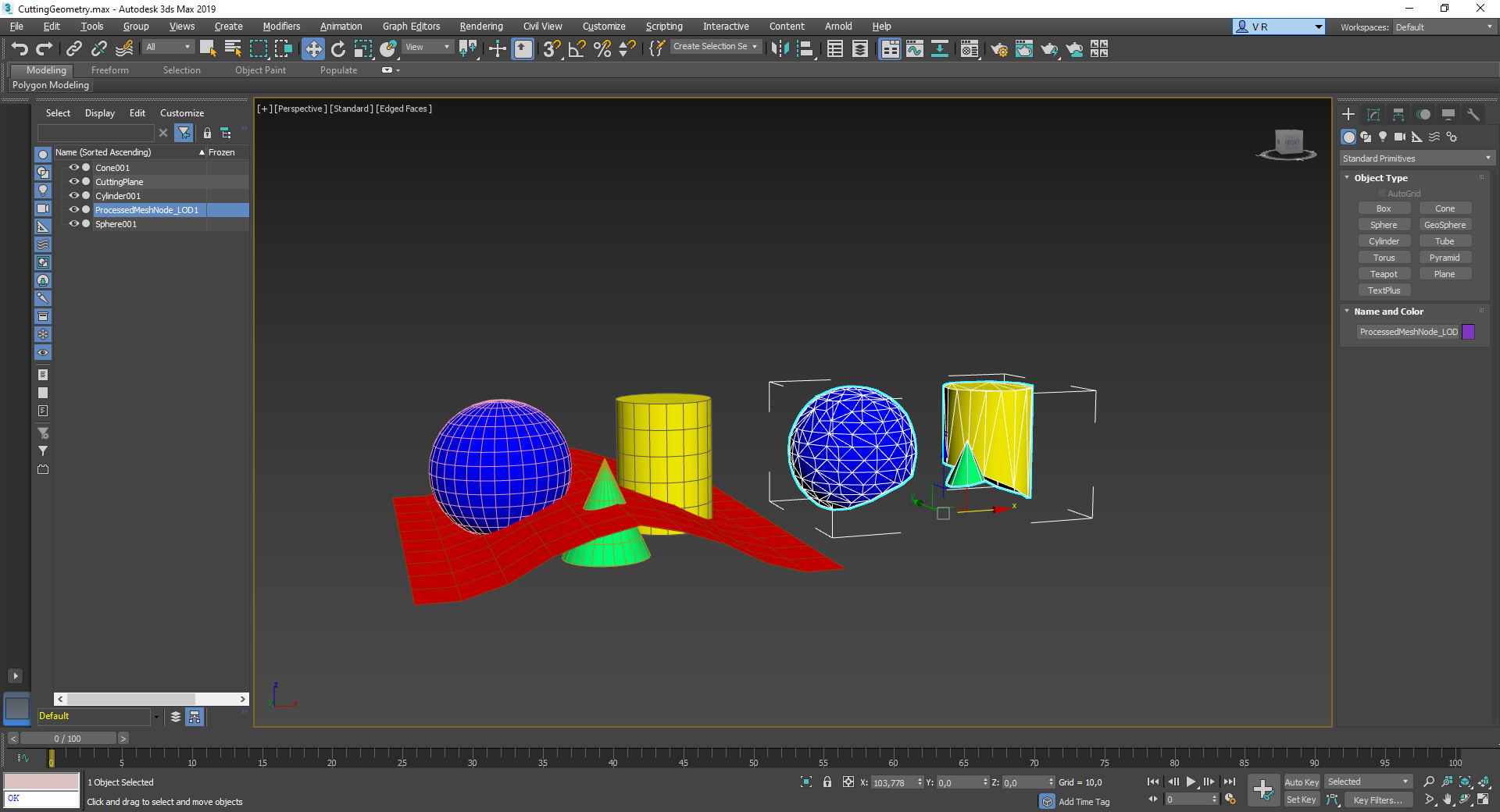Click the Teapot creation button
Viewport: 1500px width, 812px height.
(x=1384, y=273)
